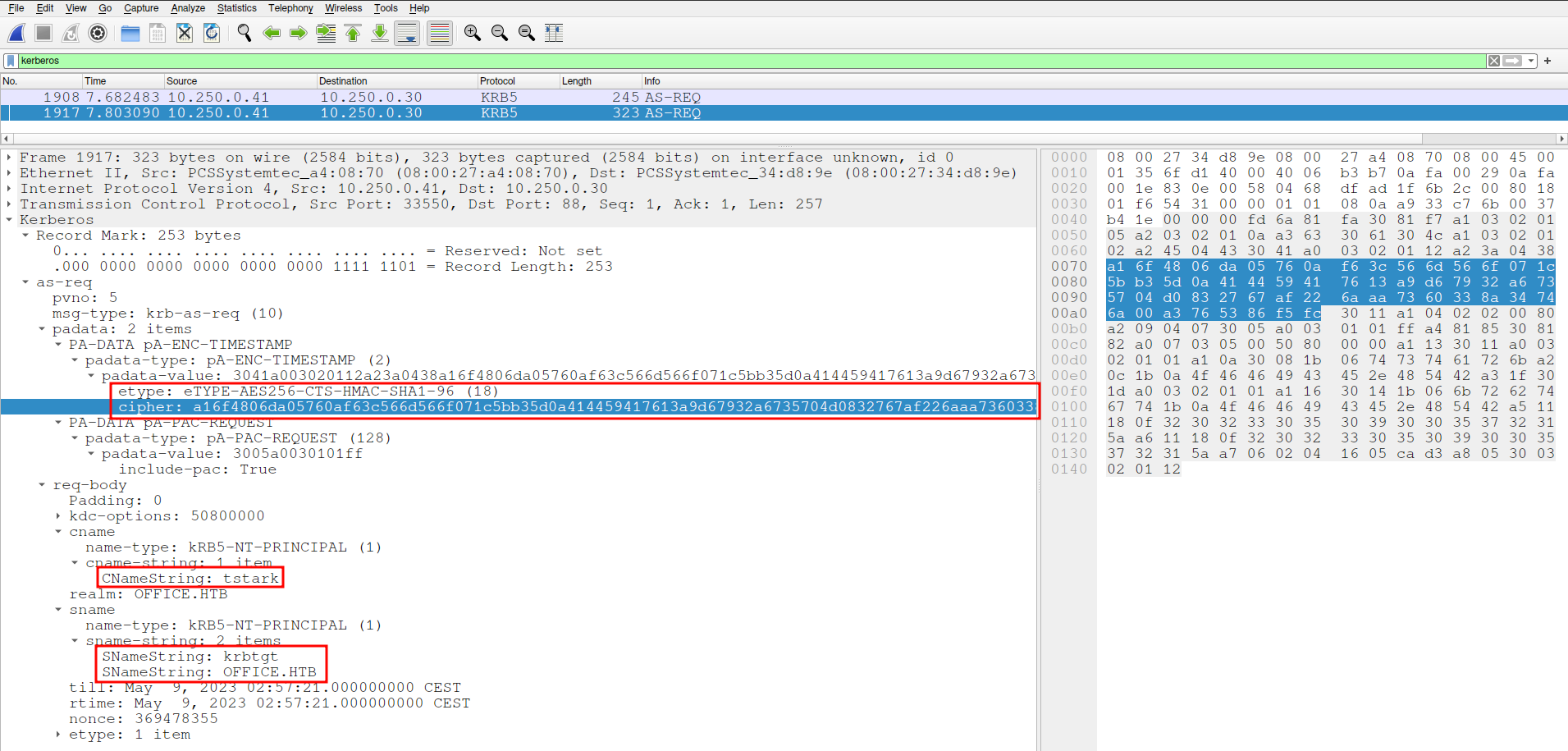Zoom out the main window text
Viewport: 1568px width, 751px height.
[x=499, y=33]
